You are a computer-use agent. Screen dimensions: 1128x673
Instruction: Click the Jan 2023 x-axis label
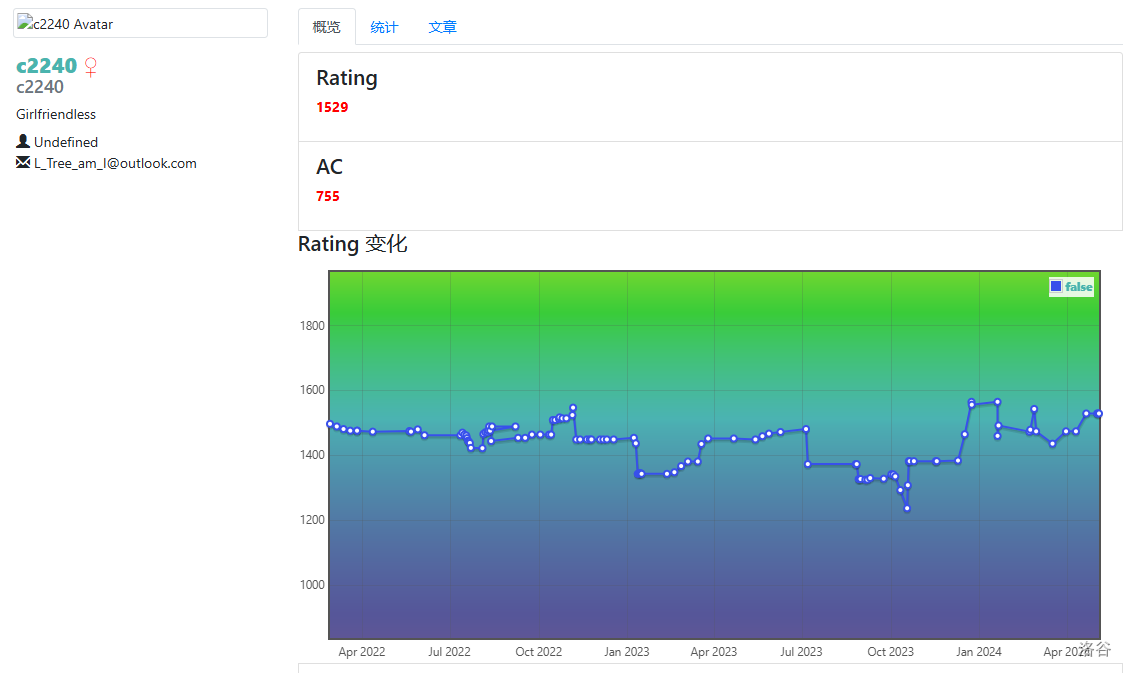(626, 652)
